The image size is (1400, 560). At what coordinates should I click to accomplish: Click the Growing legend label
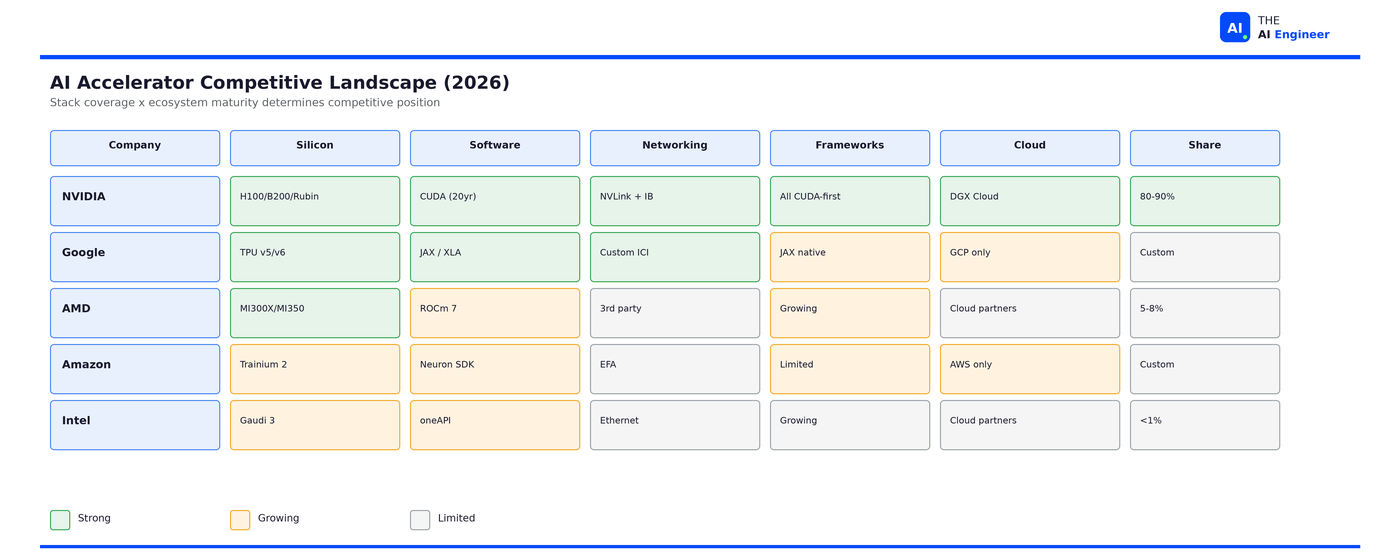(x=278, y=519)
